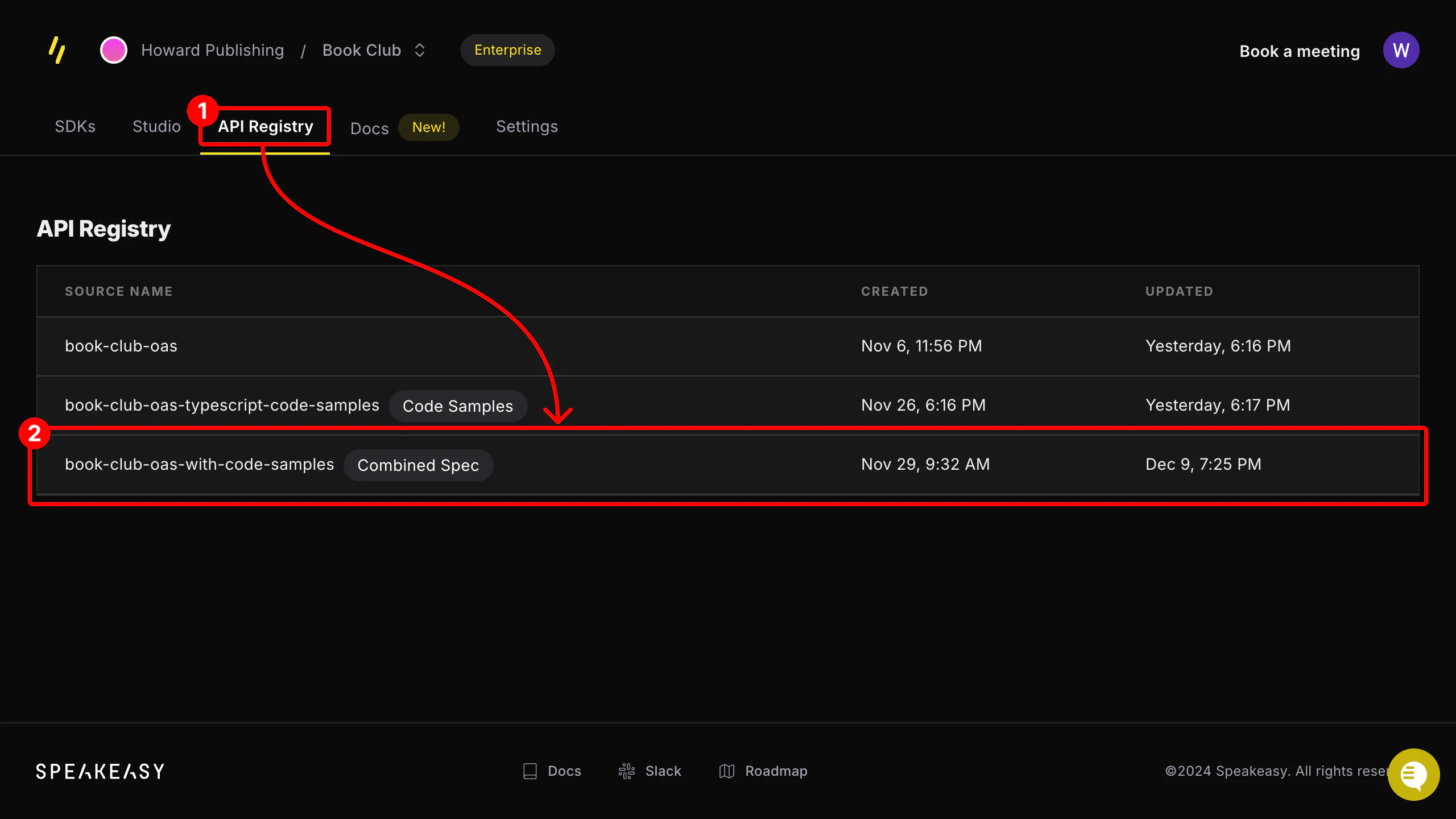Open the user avatar menu labeled W
Screen dimensions: 1456x819
pos(1401,50)
